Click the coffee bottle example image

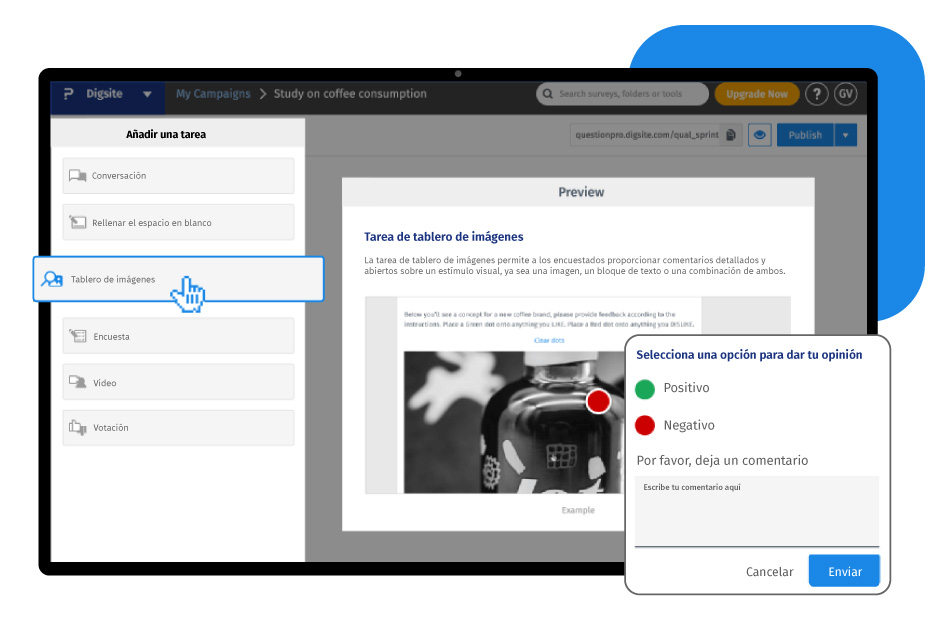[514, 423]
